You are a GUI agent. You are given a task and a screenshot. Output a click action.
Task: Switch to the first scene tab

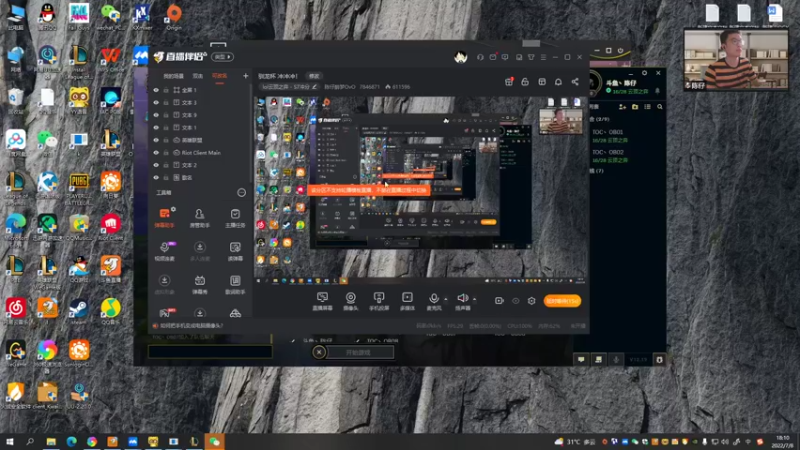pyautogui.click(x=173, y=76)
